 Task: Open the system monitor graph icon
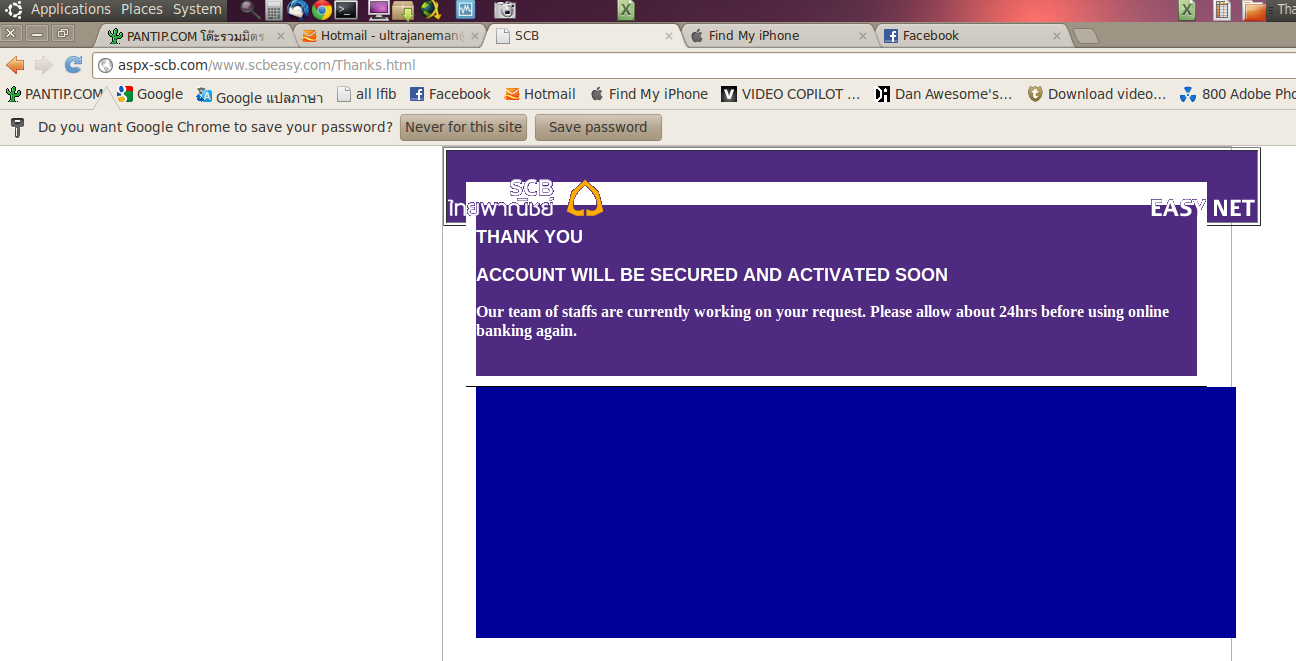[x=465, y=10]
